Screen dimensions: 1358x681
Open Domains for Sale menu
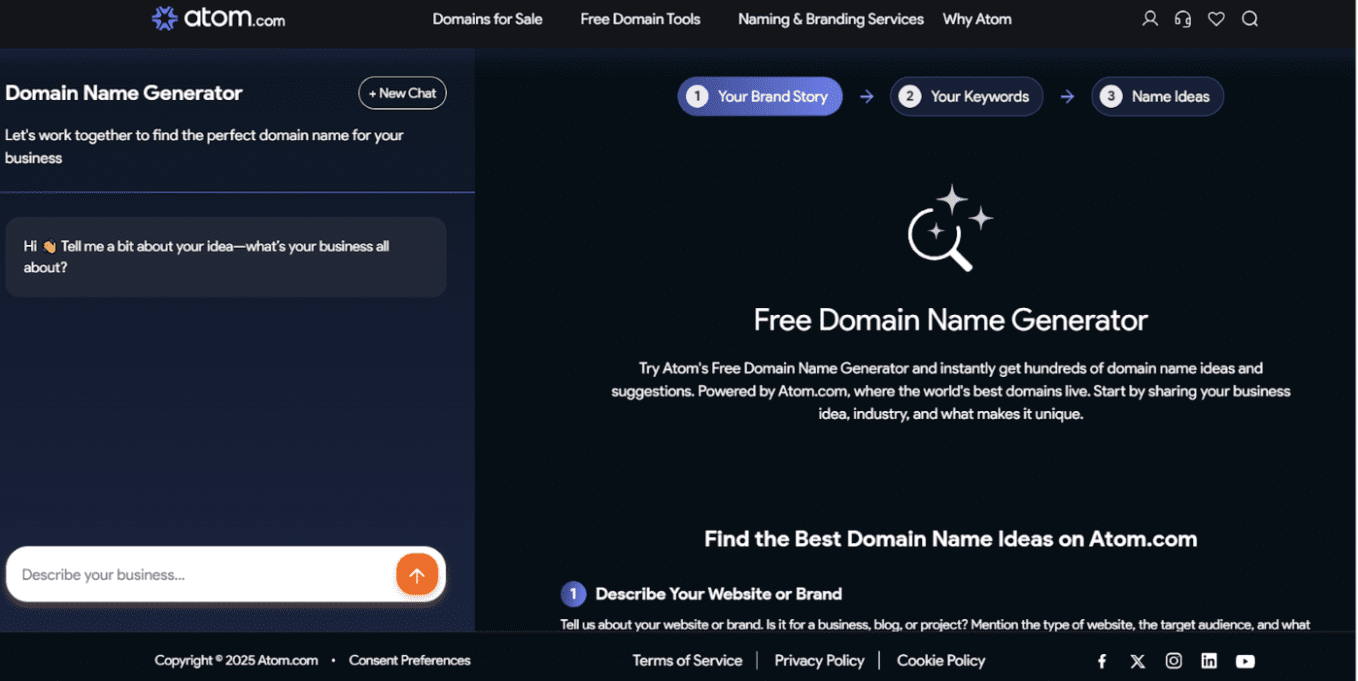487,19
